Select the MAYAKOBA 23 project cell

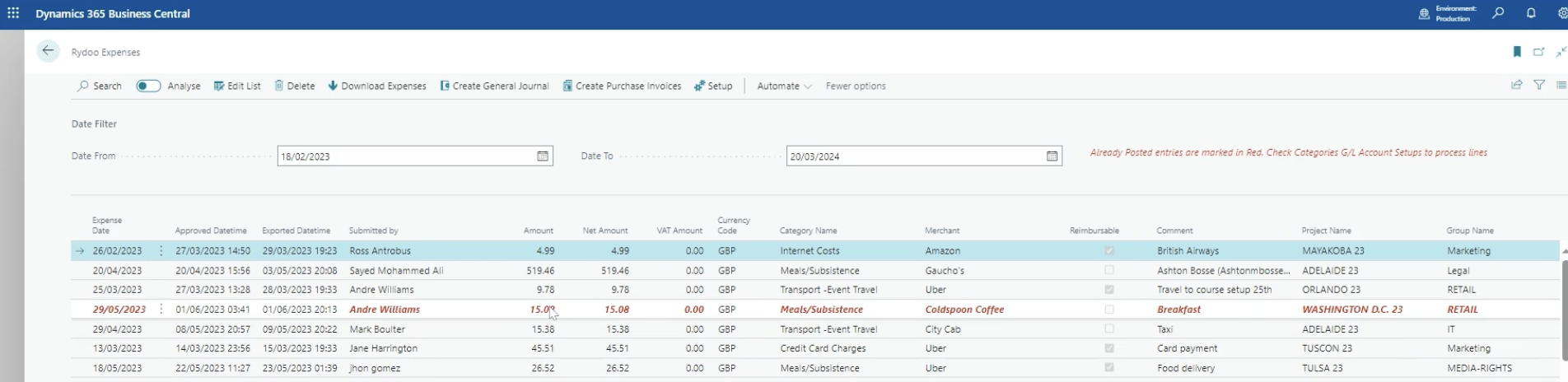[1332, 250]
